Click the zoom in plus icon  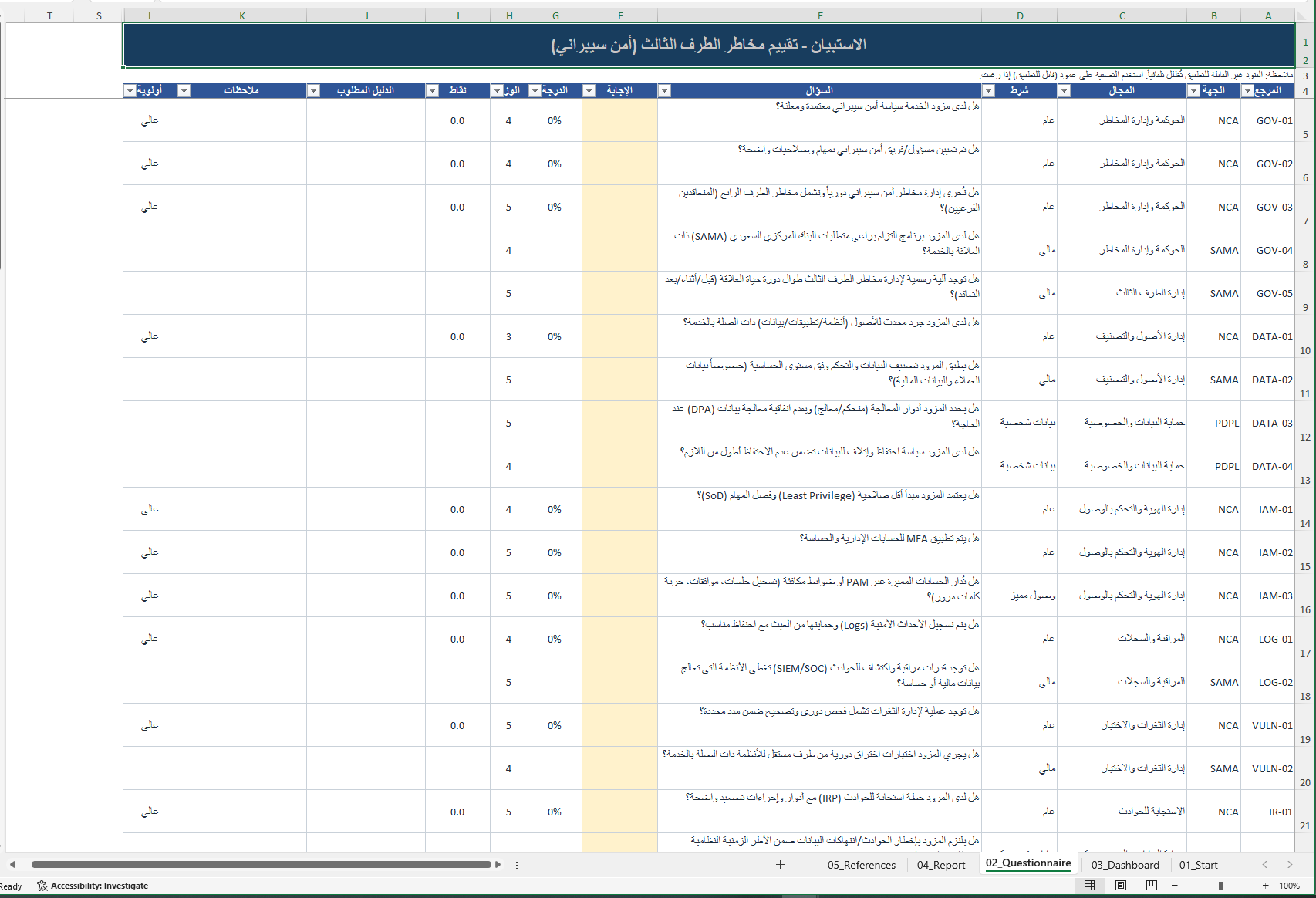[1265, 886]
